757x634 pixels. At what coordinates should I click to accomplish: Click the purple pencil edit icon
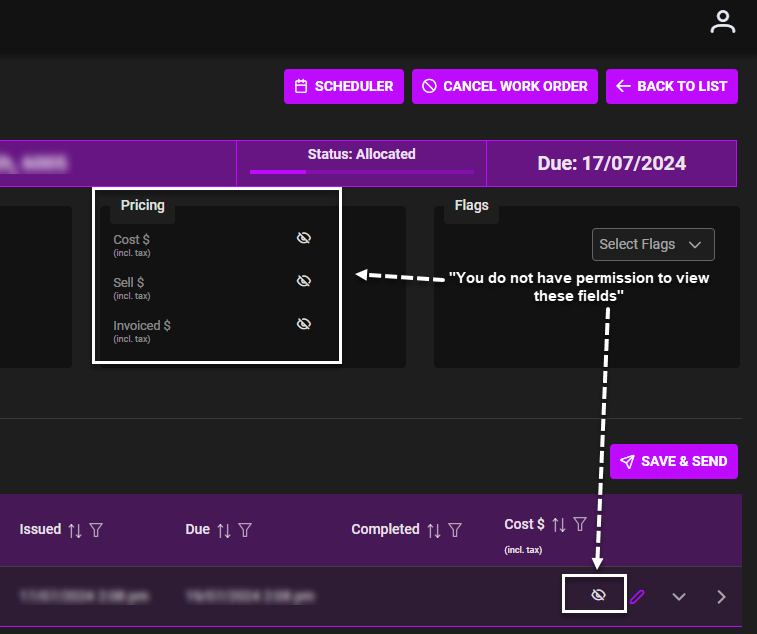coord(637,597)
